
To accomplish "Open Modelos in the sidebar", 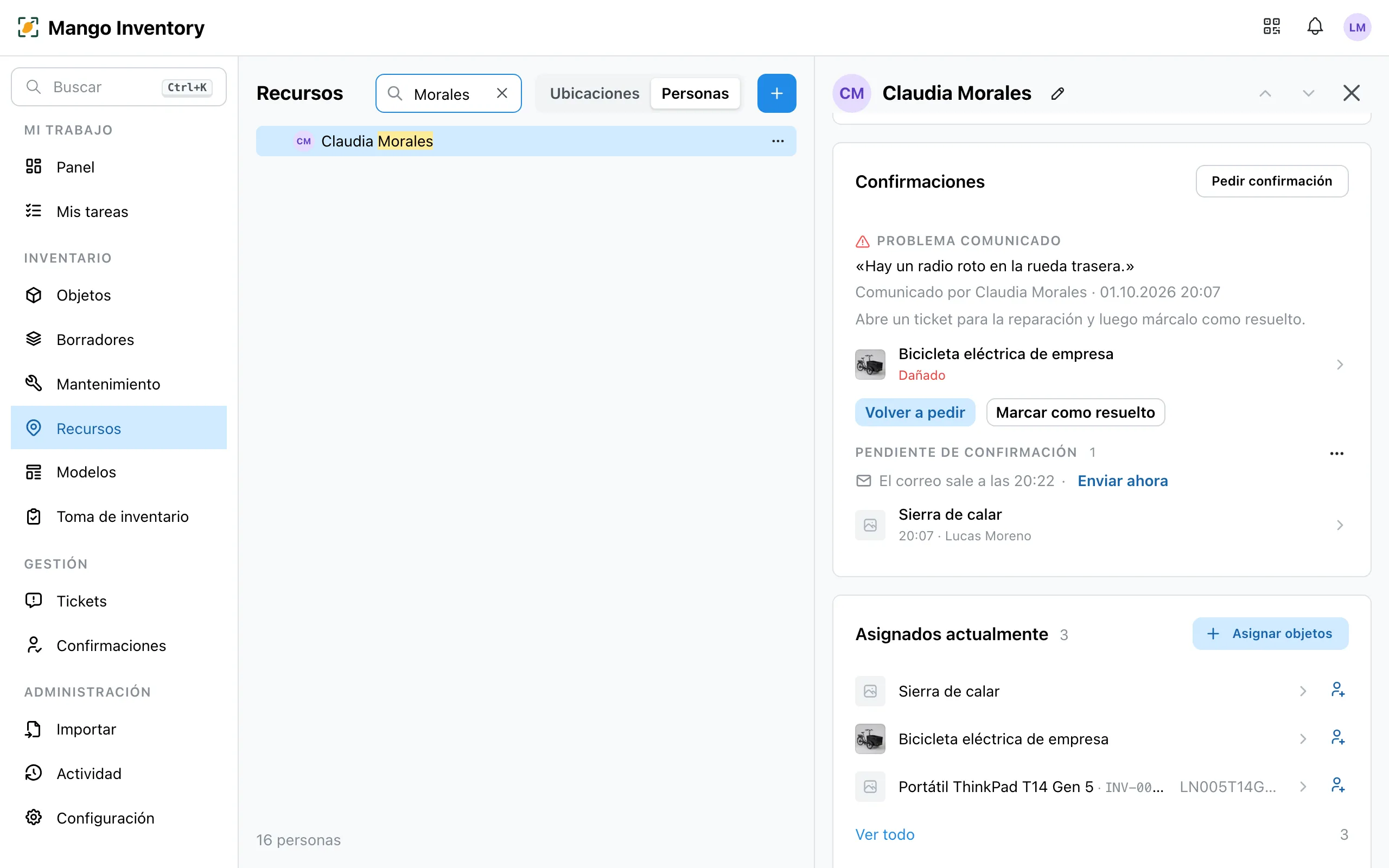I will 119,472.
